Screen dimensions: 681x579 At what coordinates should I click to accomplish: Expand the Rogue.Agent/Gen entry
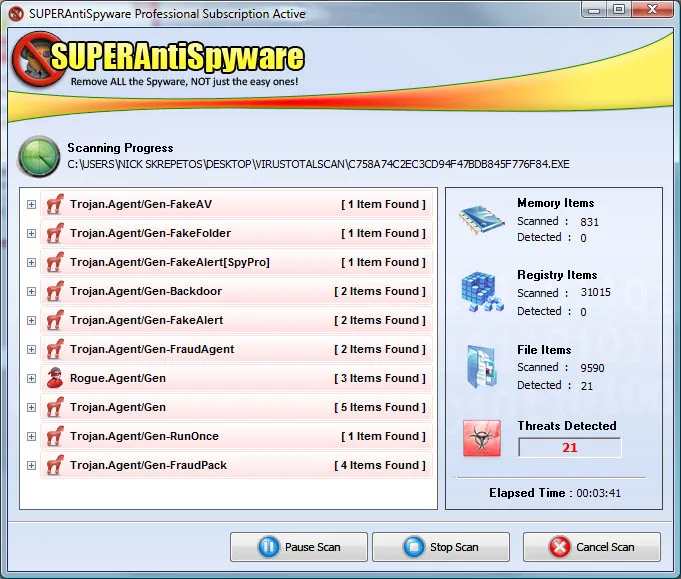[x=31, y=378]
